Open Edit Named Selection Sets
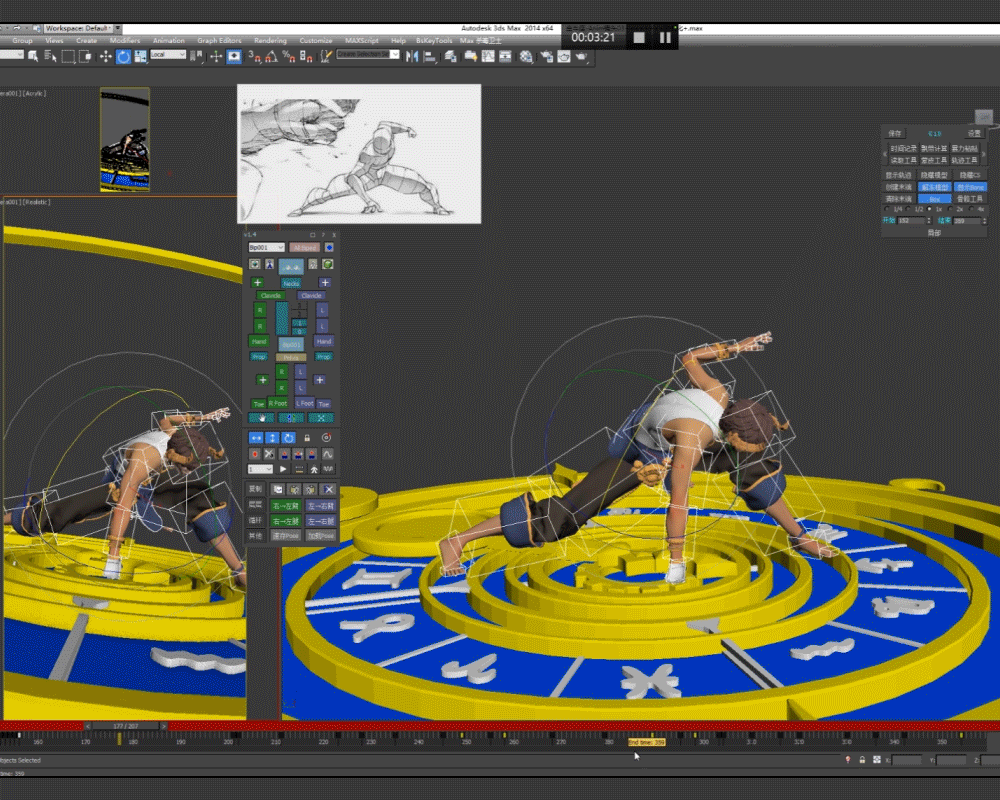Image resolution: width=1000 pixels, height=800 pixels. [326, 56]
